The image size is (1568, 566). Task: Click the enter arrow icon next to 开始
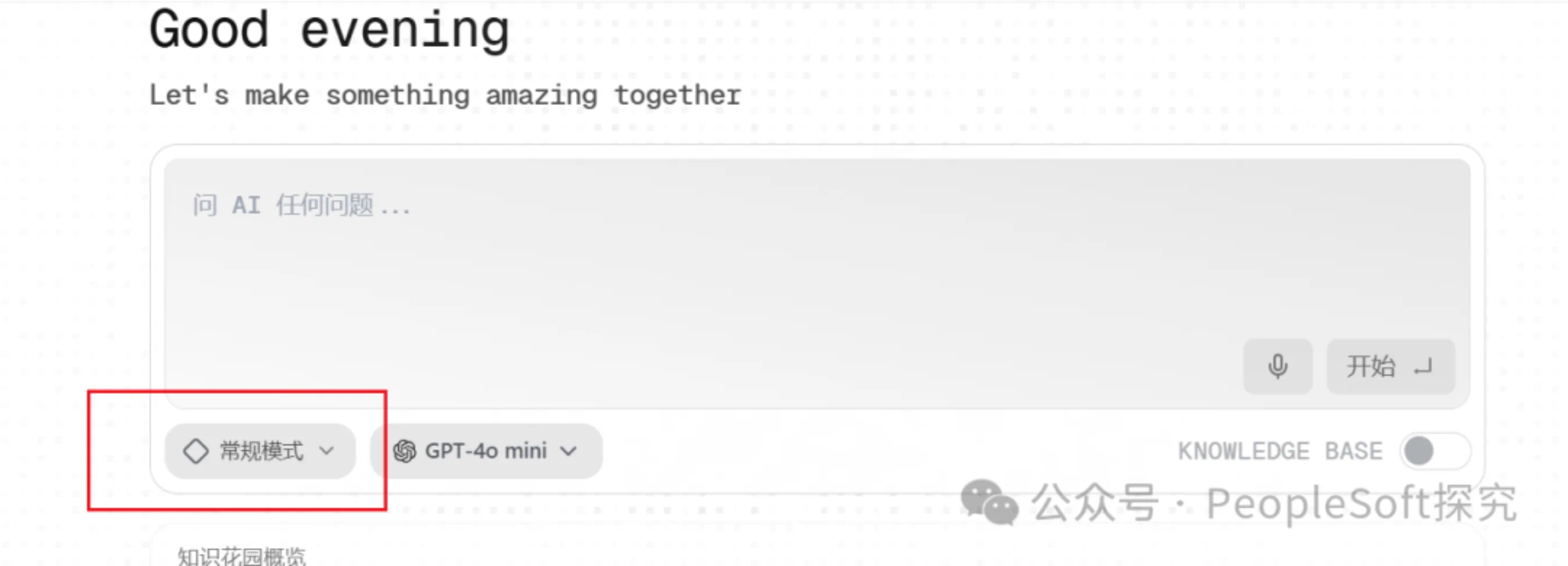pos(1423,367)
